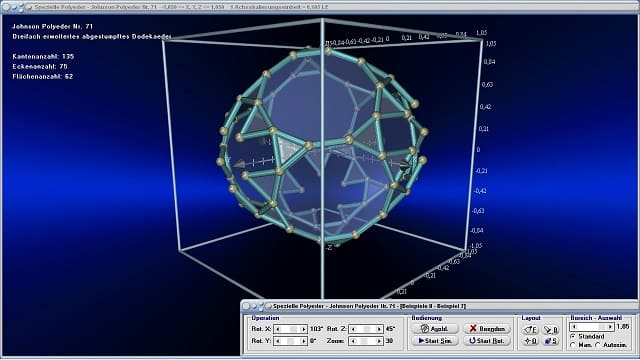Click the Start Rot. button

tap(487, 341)
